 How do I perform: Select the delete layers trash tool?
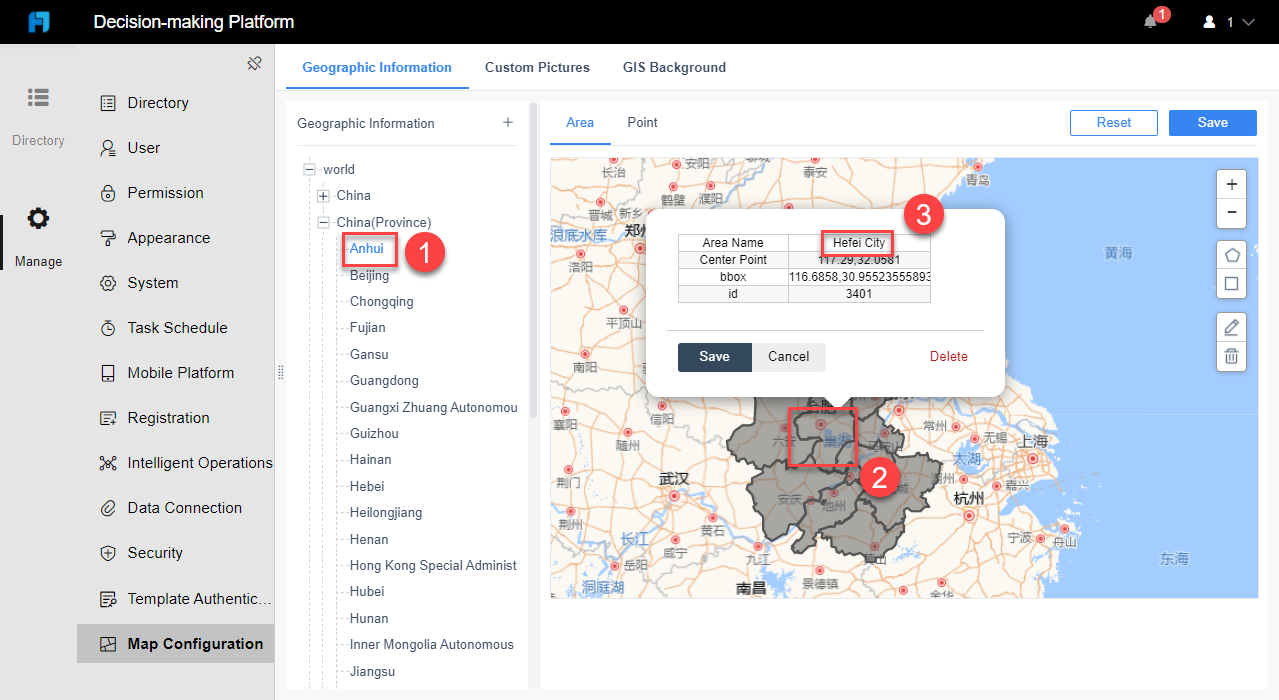(x=1231, y=356)
